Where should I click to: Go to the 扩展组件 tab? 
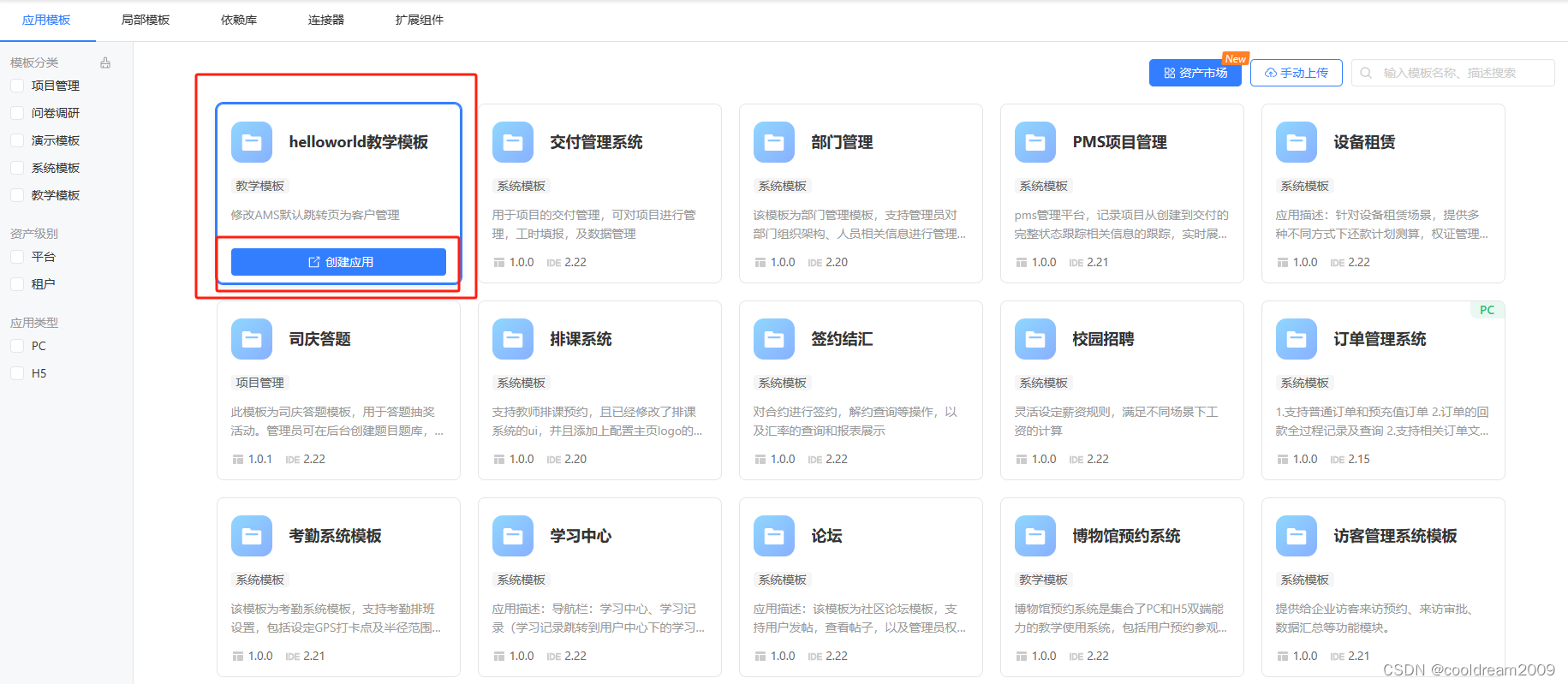pyautogui.click(x=420, y=20)
